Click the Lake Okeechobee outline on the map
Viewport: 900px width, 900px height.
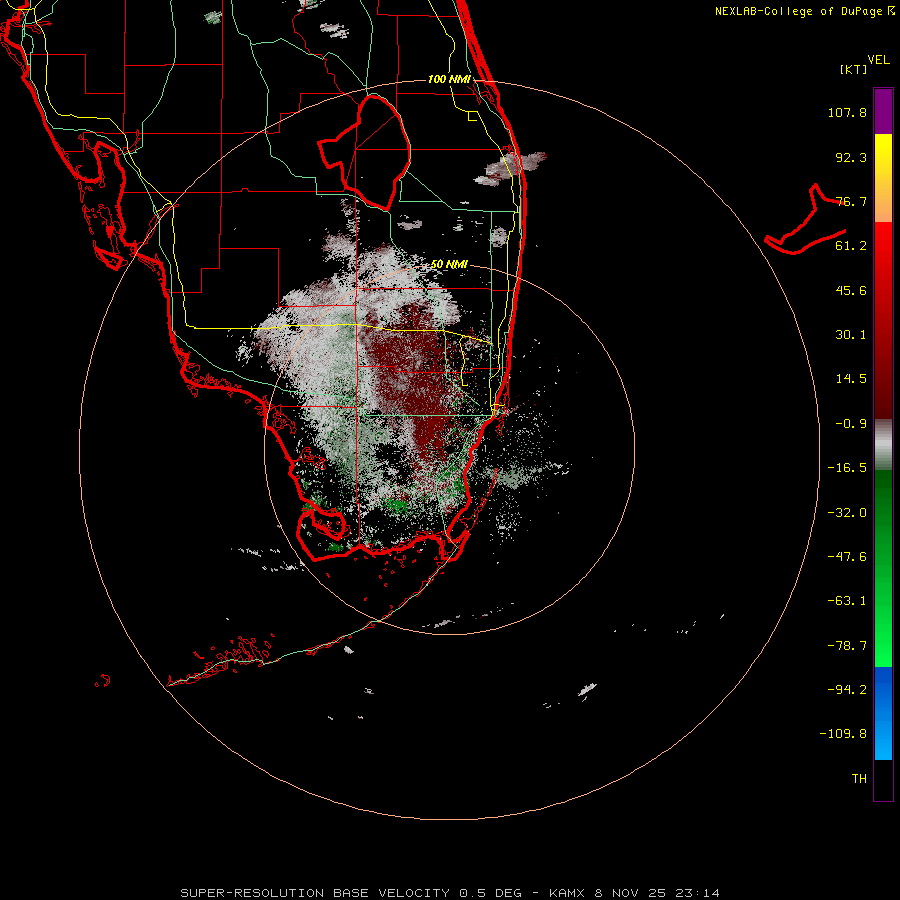pyautogui.click(x=365, y=152)
